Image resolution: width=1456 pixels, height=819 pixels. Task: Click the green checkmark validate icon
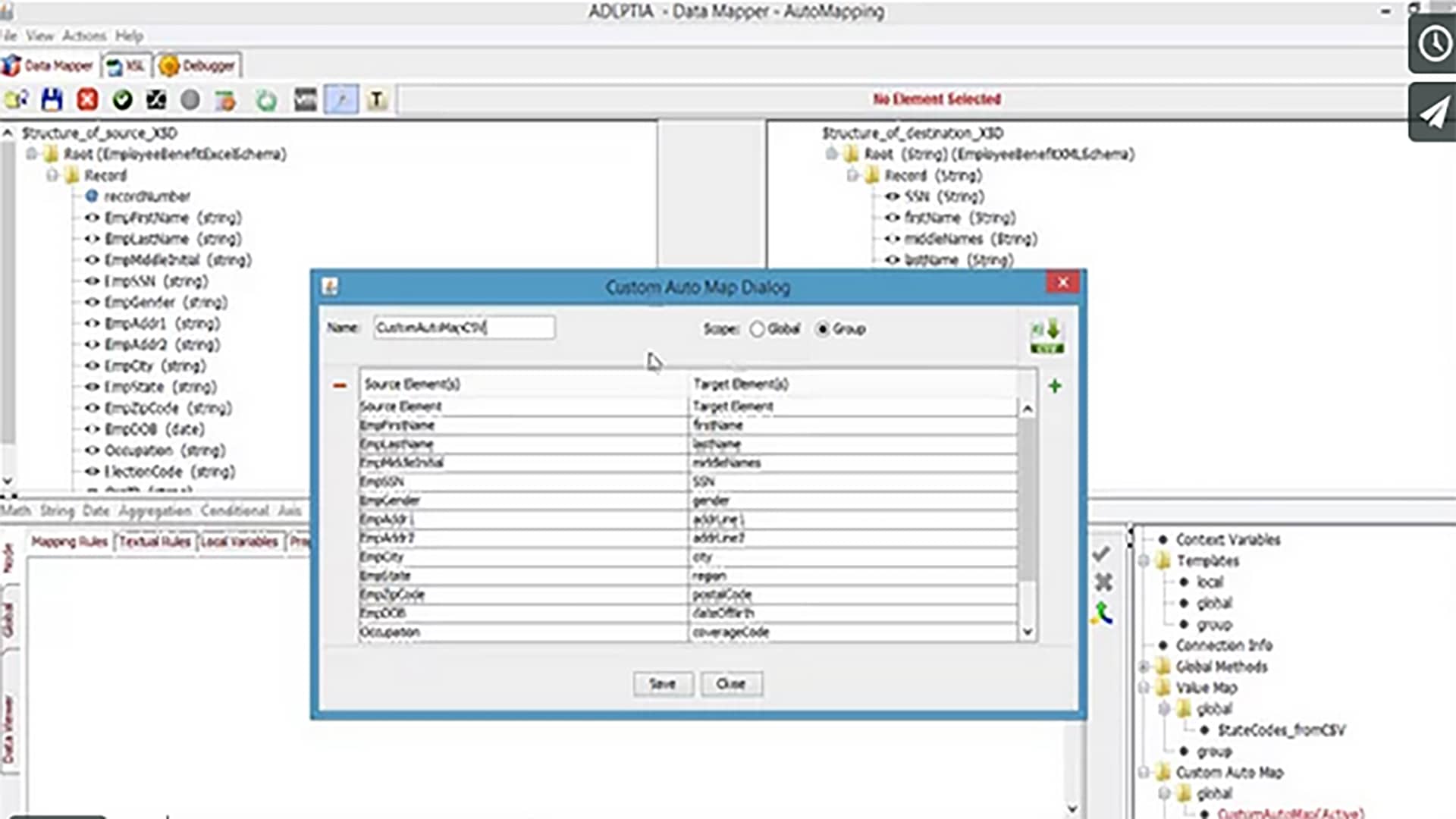pyautogui.click(x=122, y=99)
